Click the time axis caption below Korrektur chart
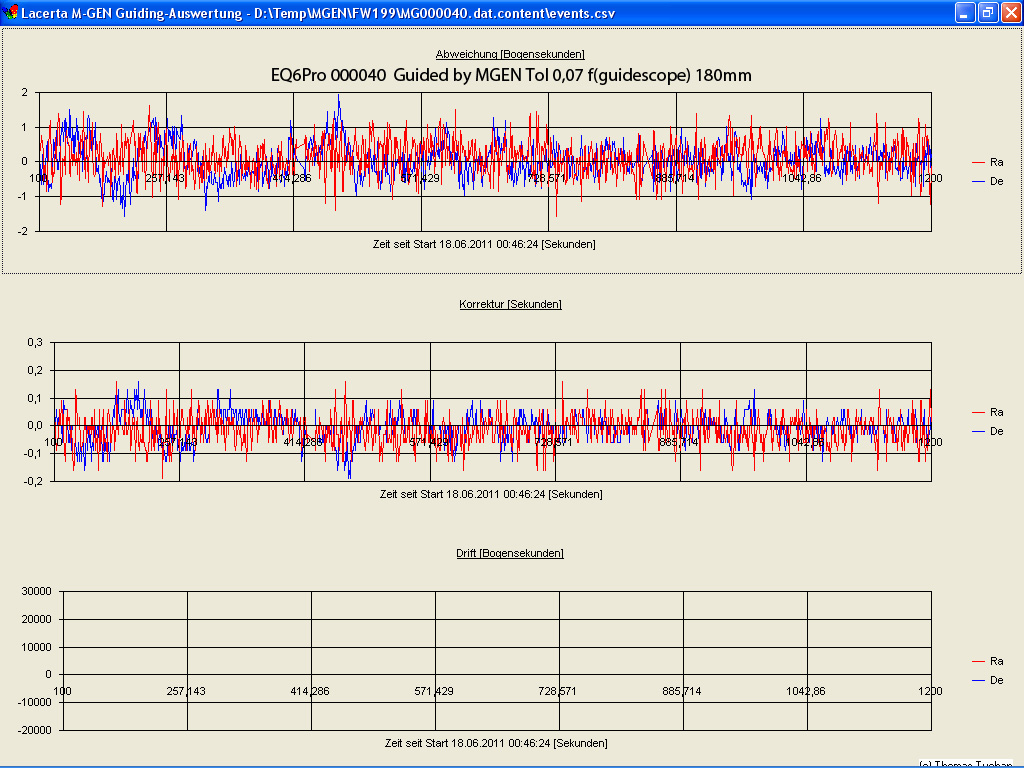 pyautogui.click(x=491, y=494)
